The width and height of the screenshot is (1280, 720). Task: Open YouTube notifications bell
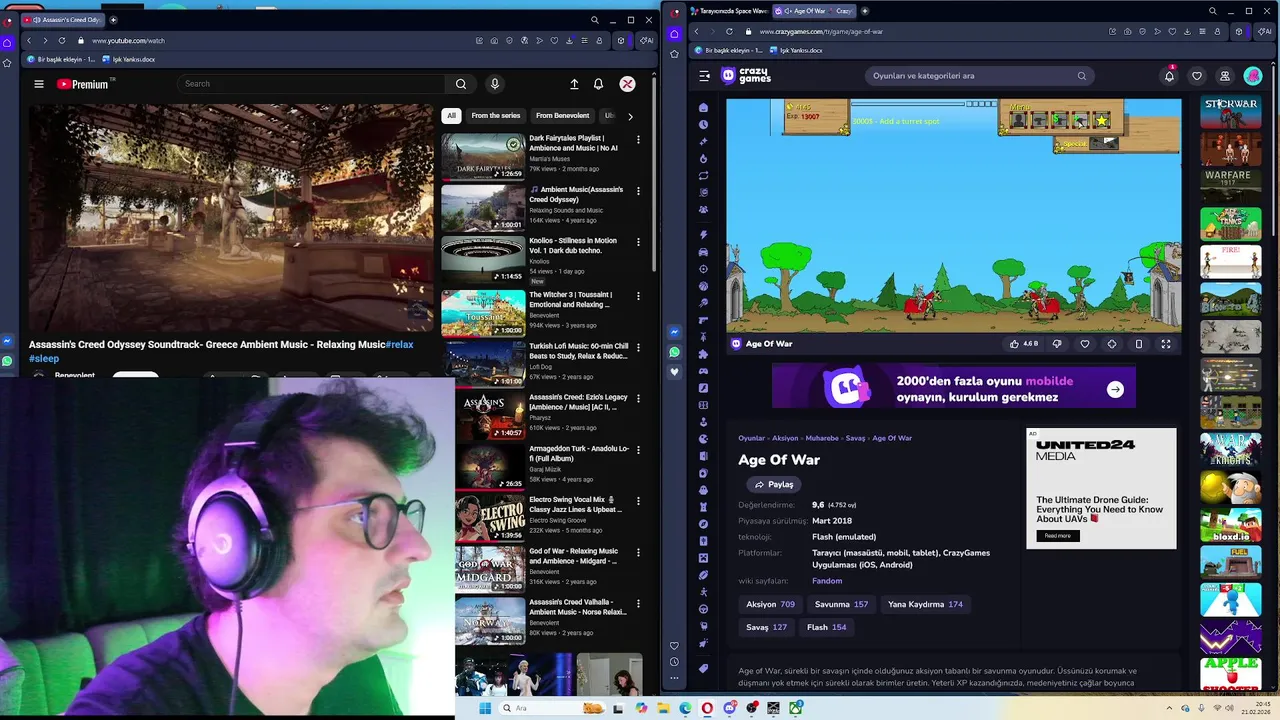[x=598, y=84]
